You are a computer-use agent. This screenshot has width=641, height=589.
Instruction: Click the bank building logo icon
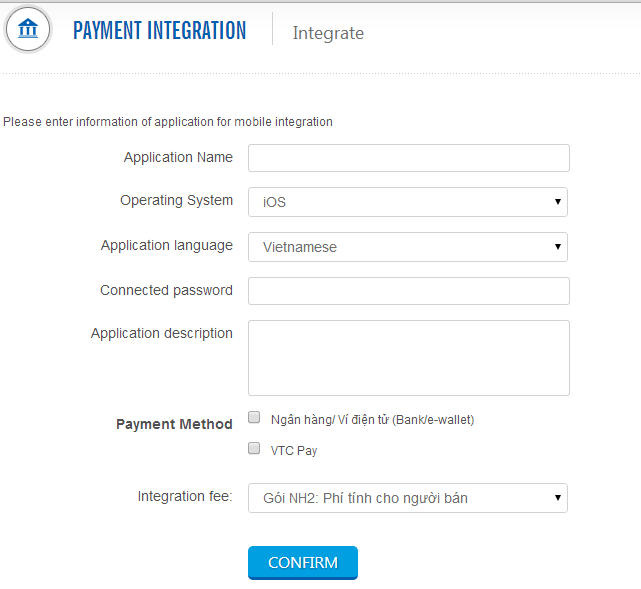(28, 29)
